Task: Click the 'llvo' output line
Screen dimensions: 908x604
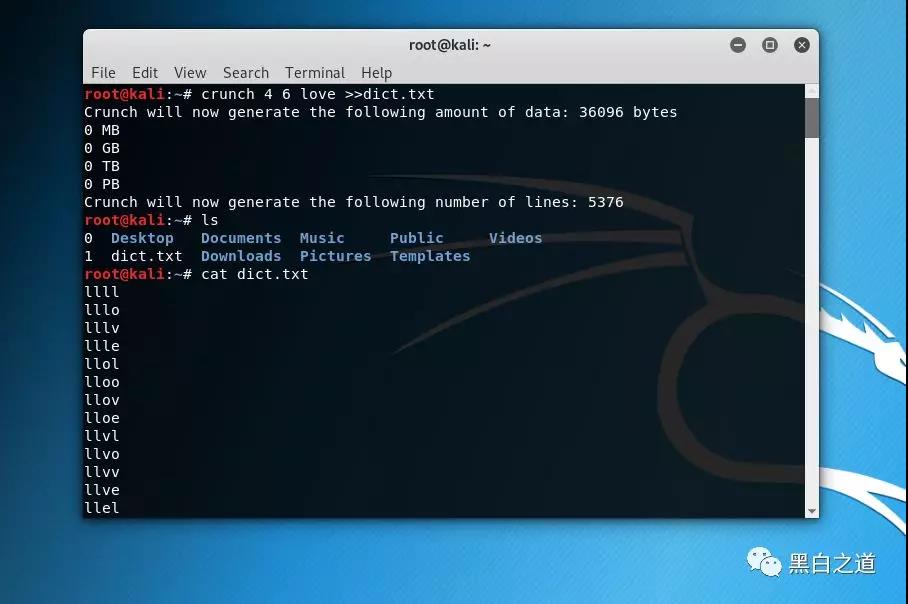Action: [x=102, y=453]
